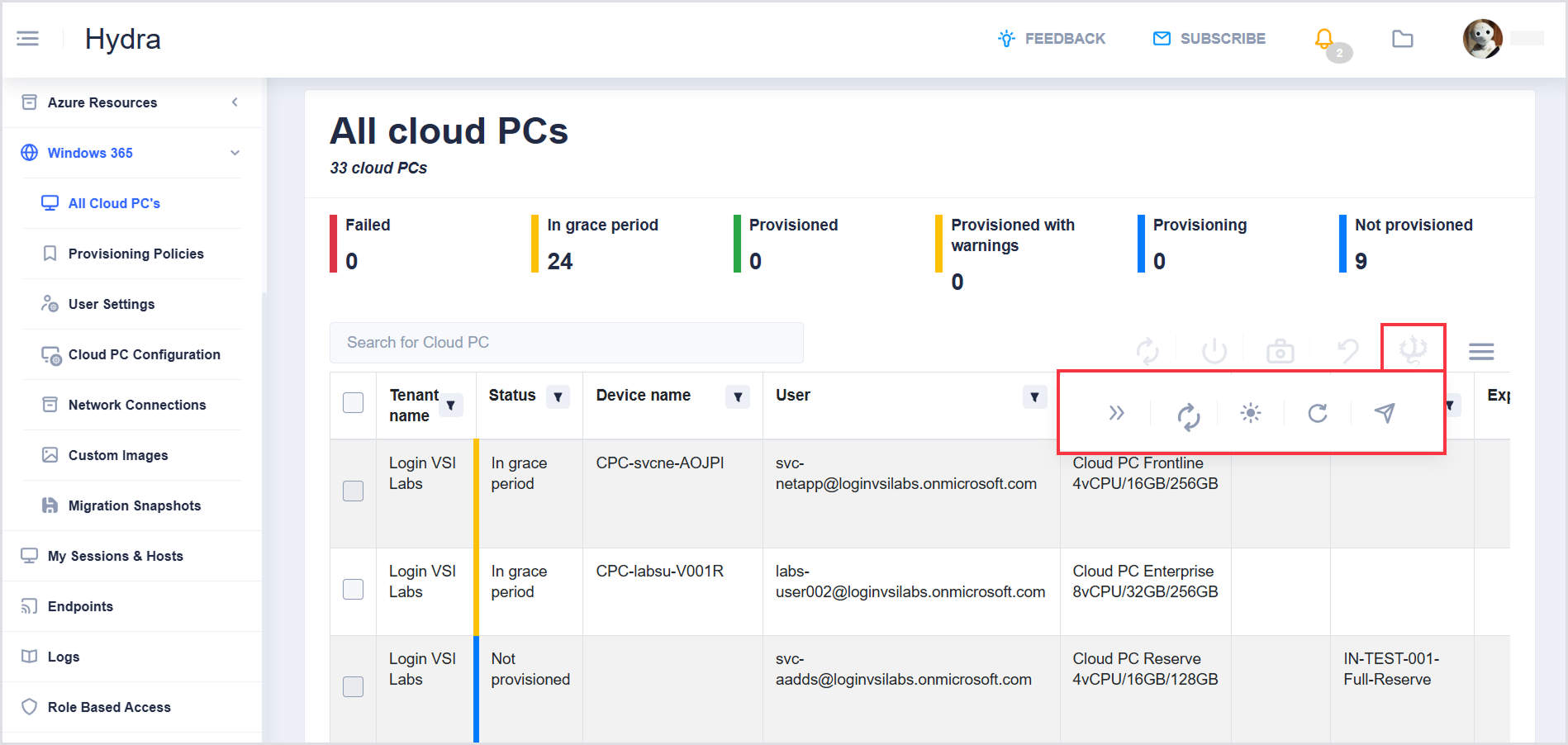Click the camera snapshot icon in the toolbar
1568x745 pixels.
click(1280, 351)
